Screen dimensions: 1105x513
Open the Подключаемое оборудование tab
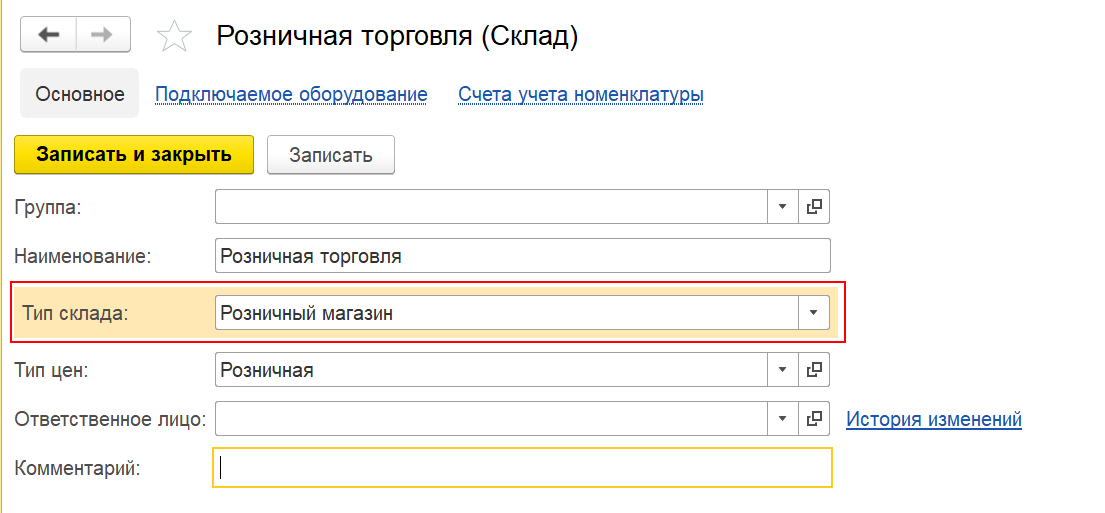[291, 94]
